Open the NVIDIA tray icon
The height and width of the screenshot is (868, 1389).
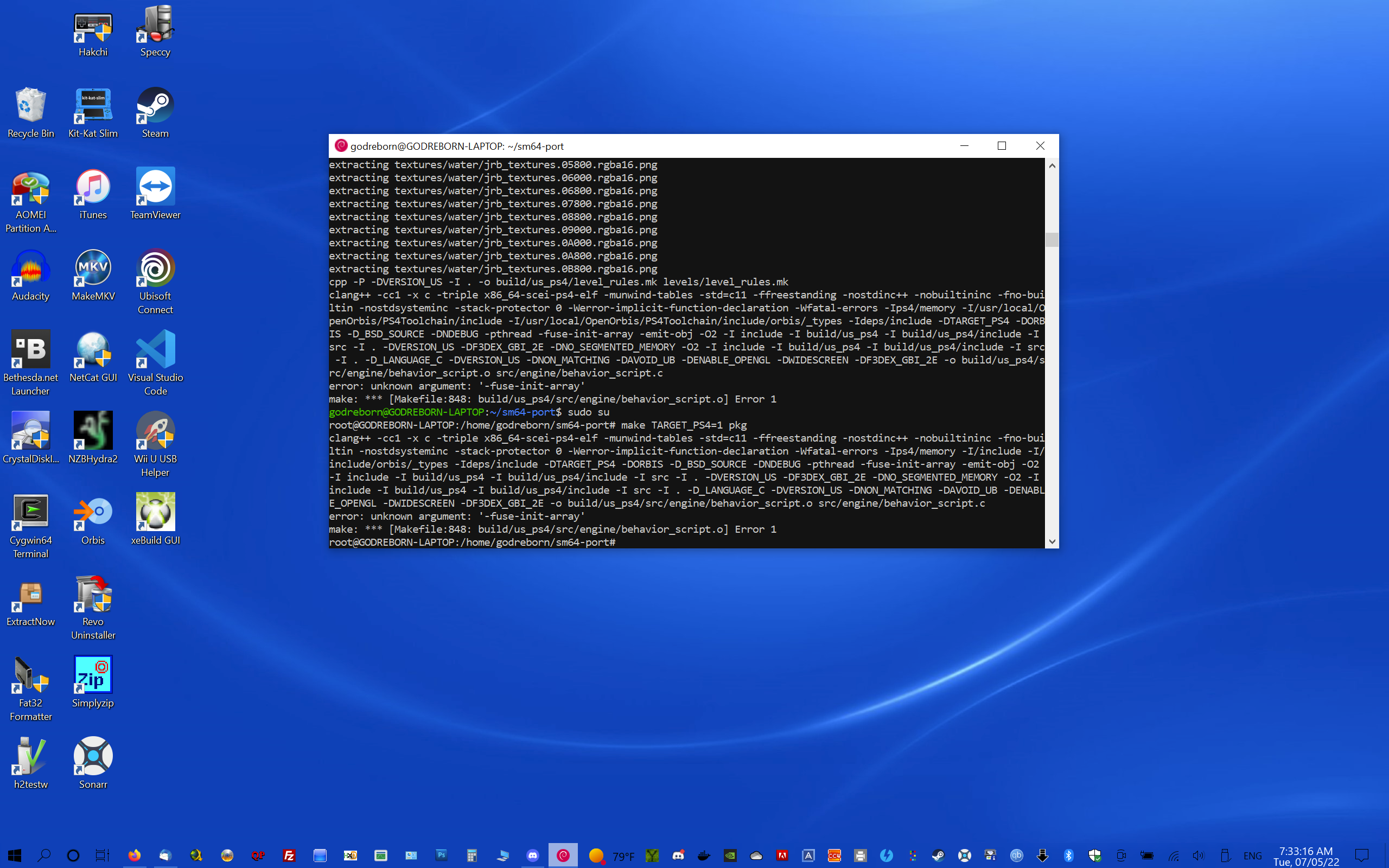[730, 856]
